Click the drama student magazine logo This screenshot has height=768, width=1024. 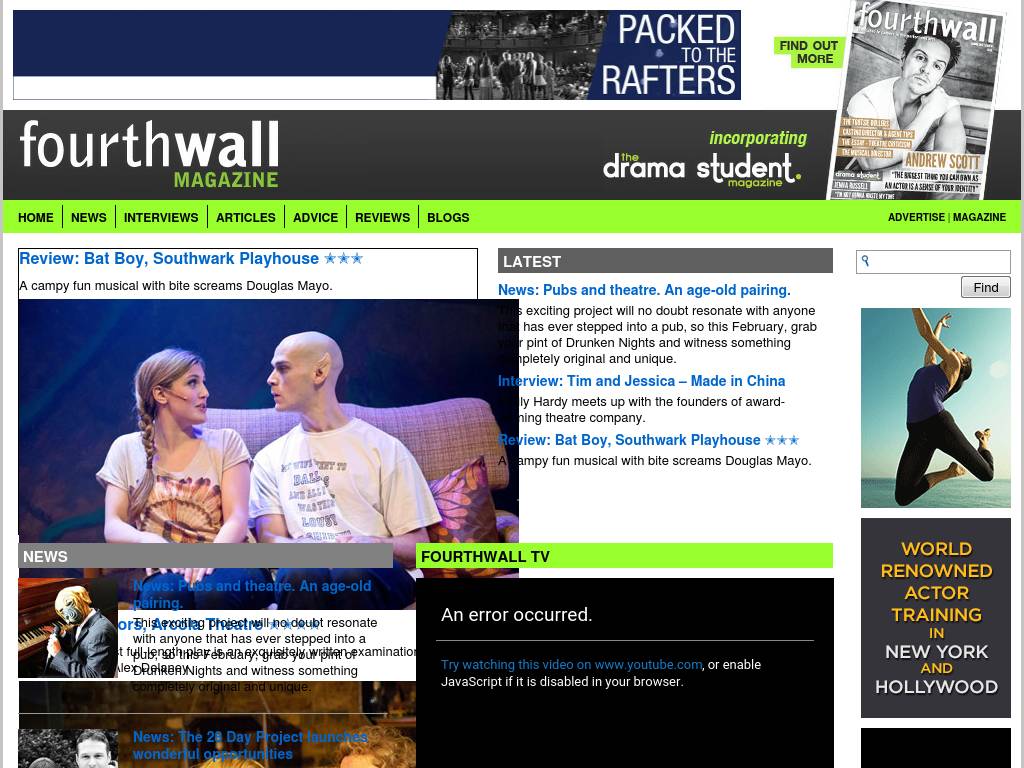pyautogui.click(x=702, y=170)
